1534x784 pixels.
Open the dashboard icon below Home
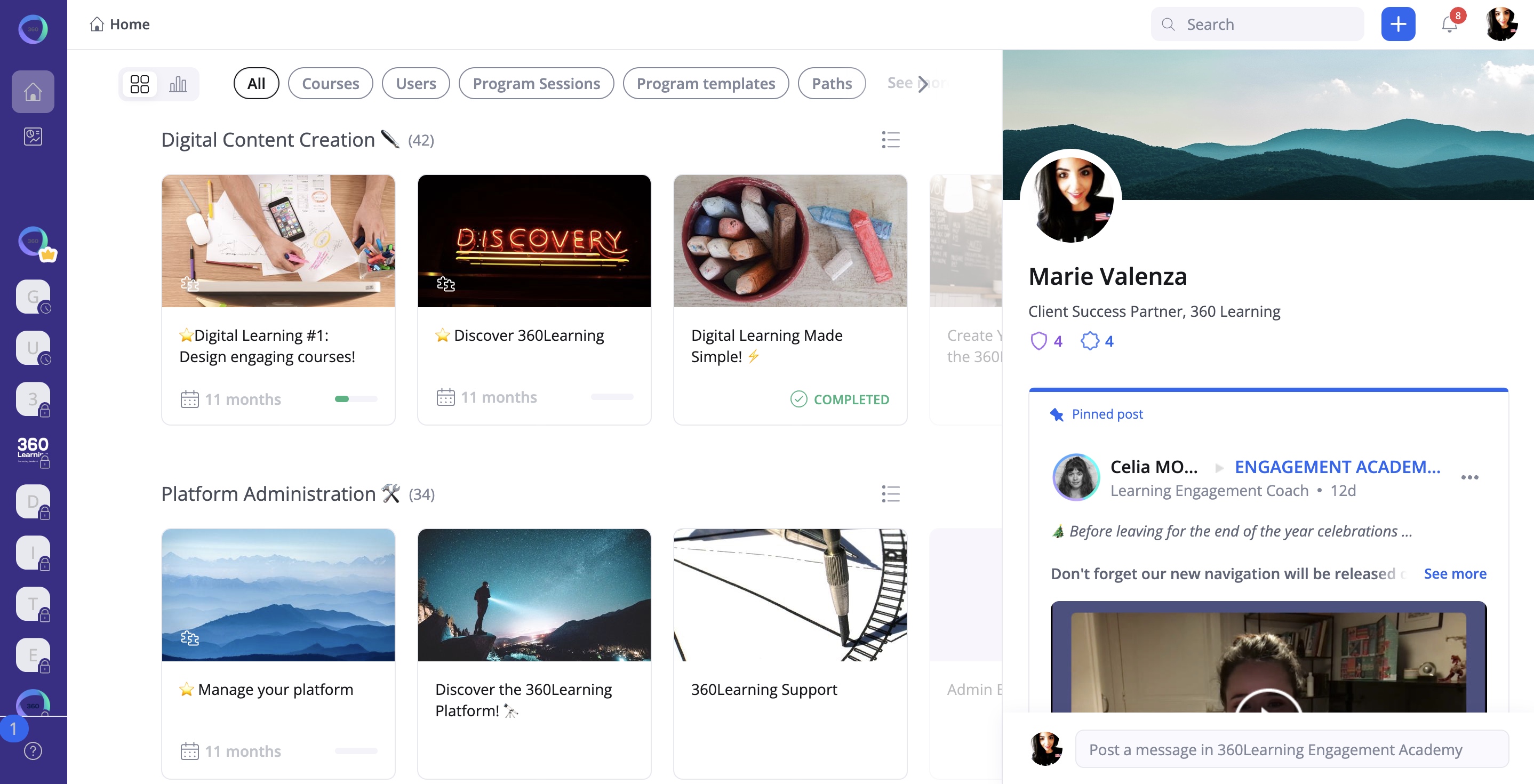[33, 137]
